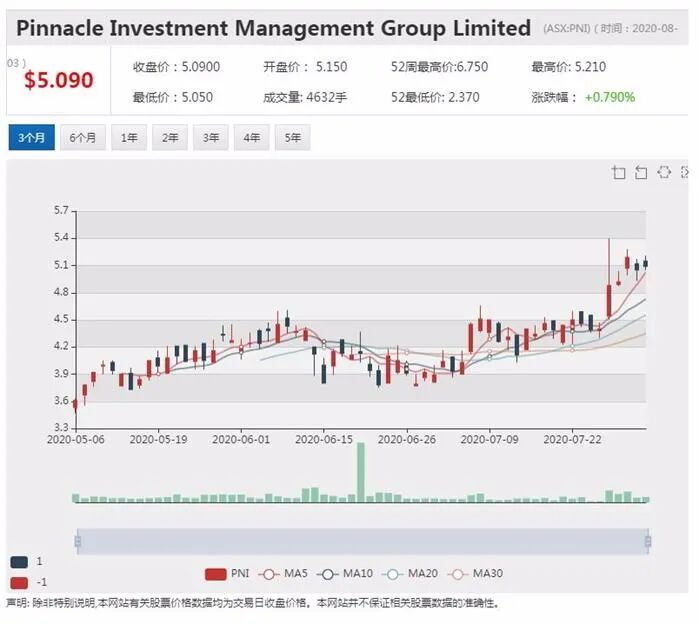699x624 pixels.
Task: Toggle the MA5 line legend
Action: coord(283,574)
